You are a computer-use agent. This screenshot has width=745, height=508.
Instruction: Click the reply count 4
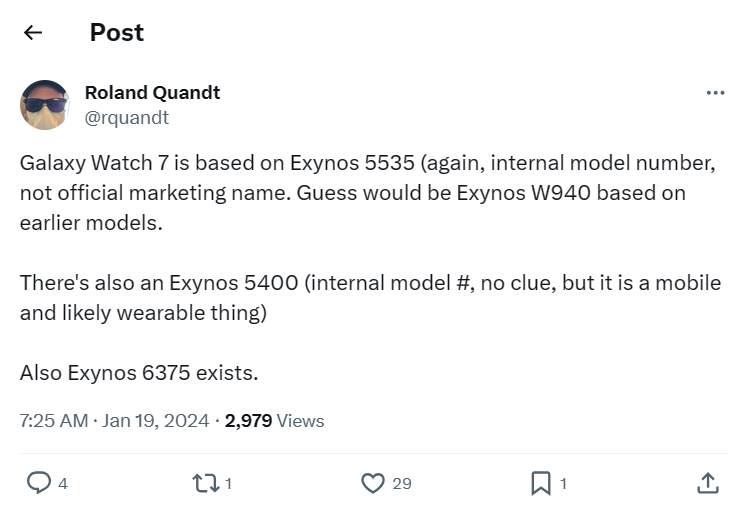63,484
